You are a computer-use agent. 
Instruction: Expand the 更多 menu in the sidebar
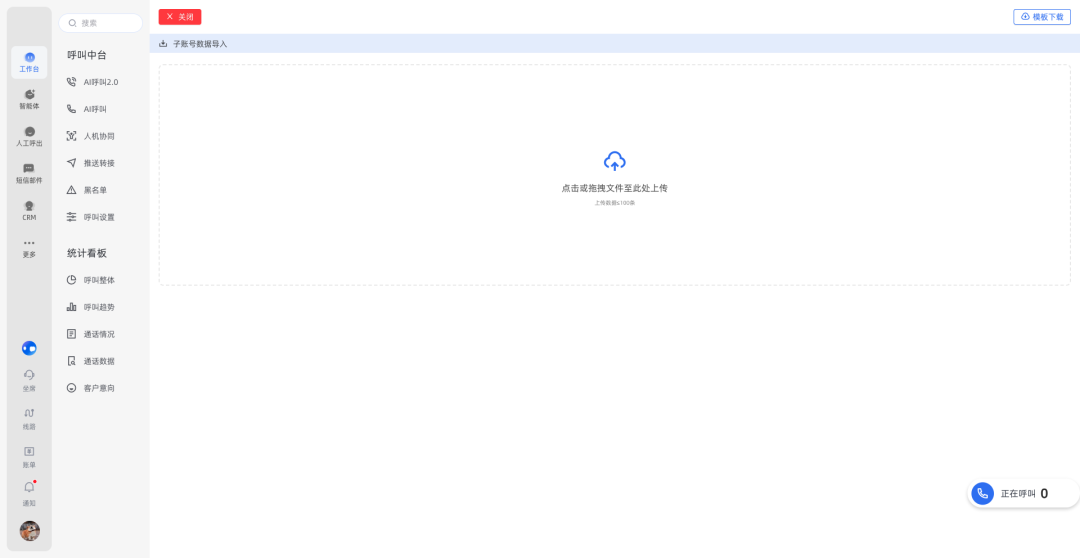point(29,248)
